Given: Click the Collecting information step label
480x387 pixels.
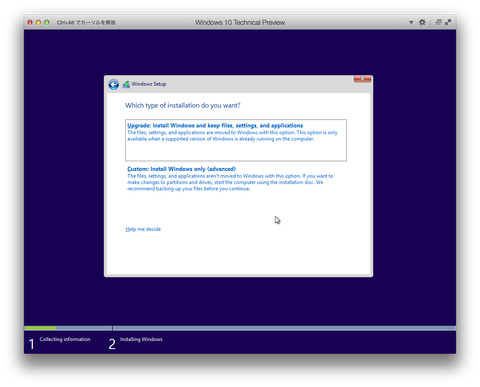Looking at the screenshot, I should point(65,339).
